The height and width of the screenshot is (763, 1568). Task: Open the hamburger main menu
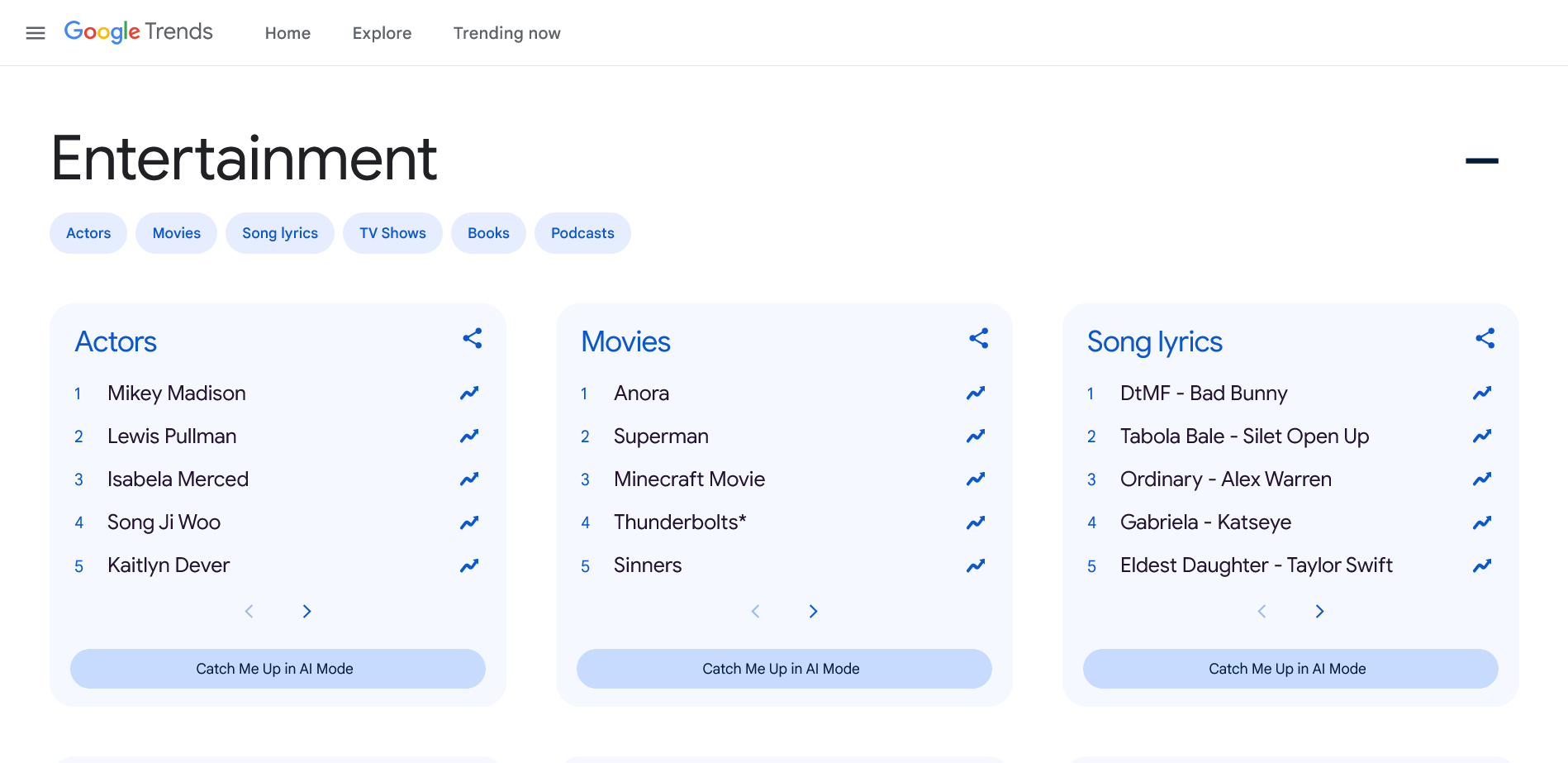tap(36, 33)
